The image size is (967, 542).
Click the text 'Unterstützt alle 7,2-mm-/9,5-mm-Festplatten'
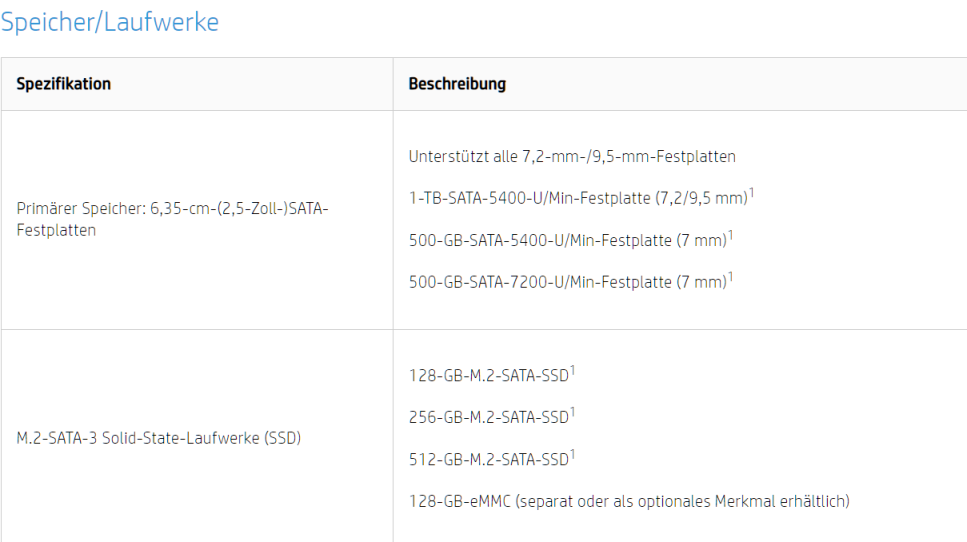coord(572,157)
